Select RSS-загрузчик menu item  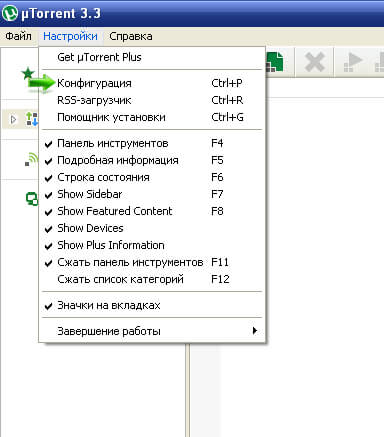click(x=152, y=100)
